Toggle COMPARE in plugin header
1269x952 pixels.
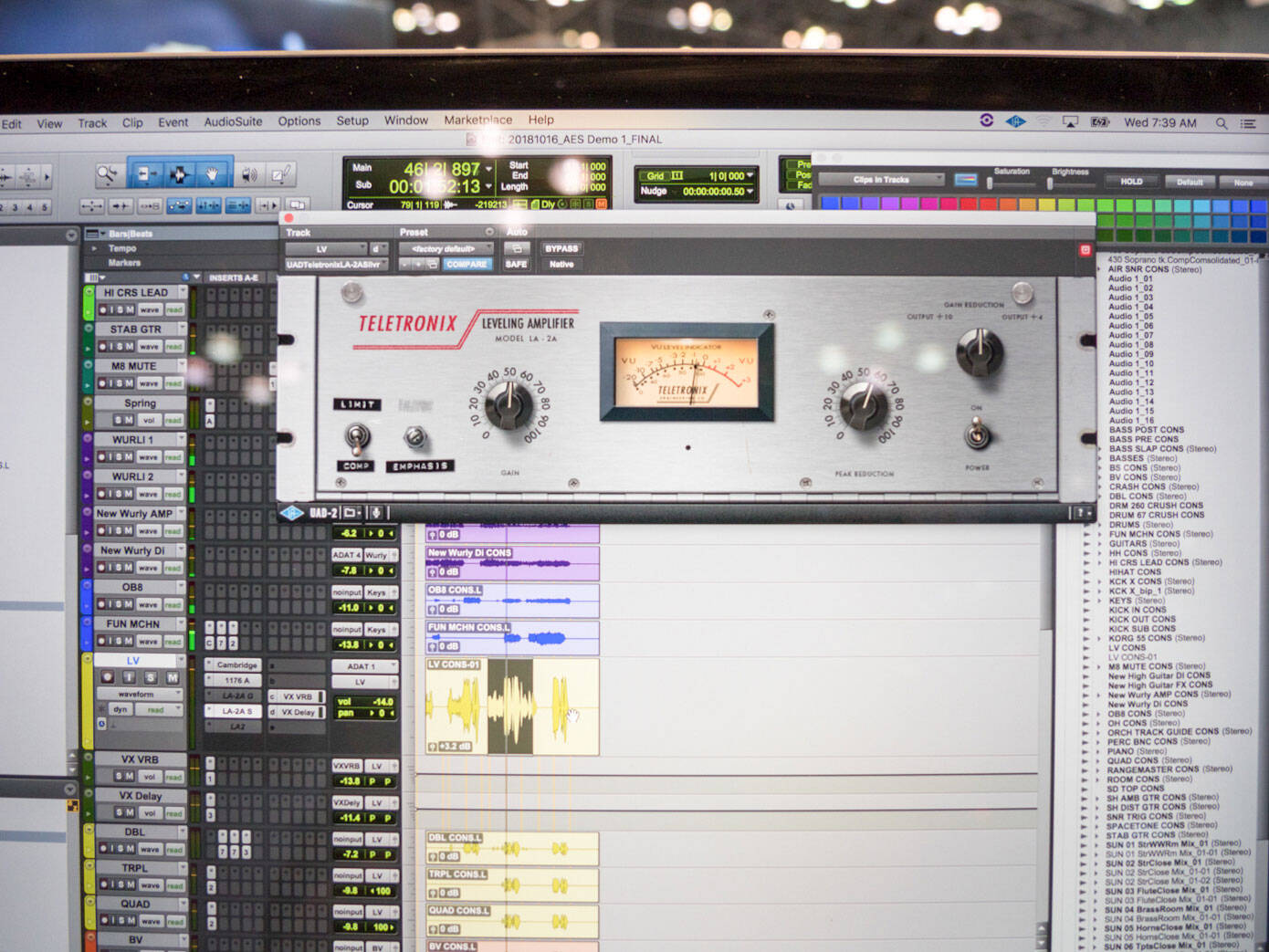(x=467, y=265)
